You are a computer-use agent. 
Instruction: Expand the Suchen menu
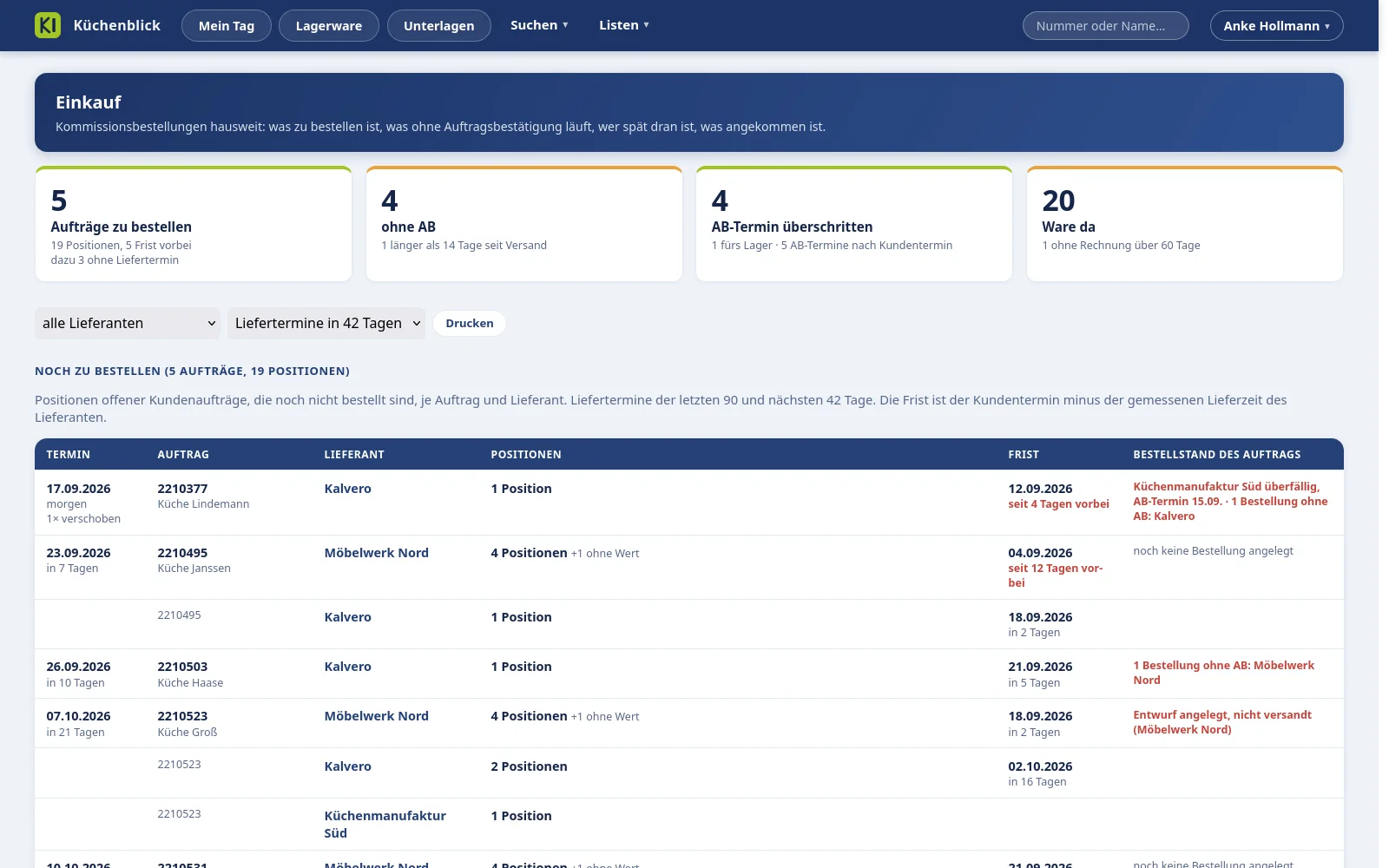(539, 25)
